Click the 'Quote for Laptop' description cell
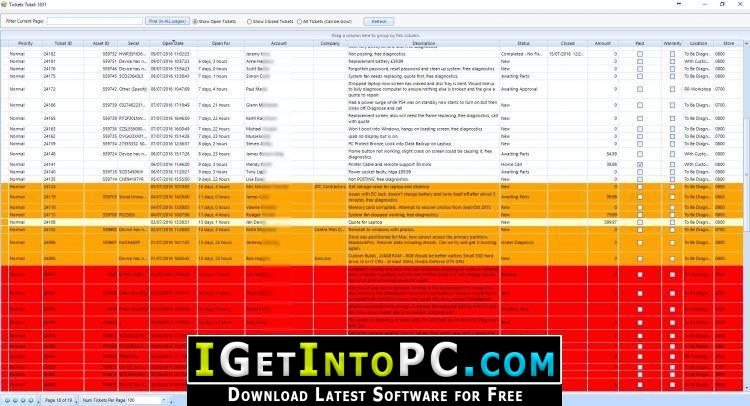 [423, 222]
